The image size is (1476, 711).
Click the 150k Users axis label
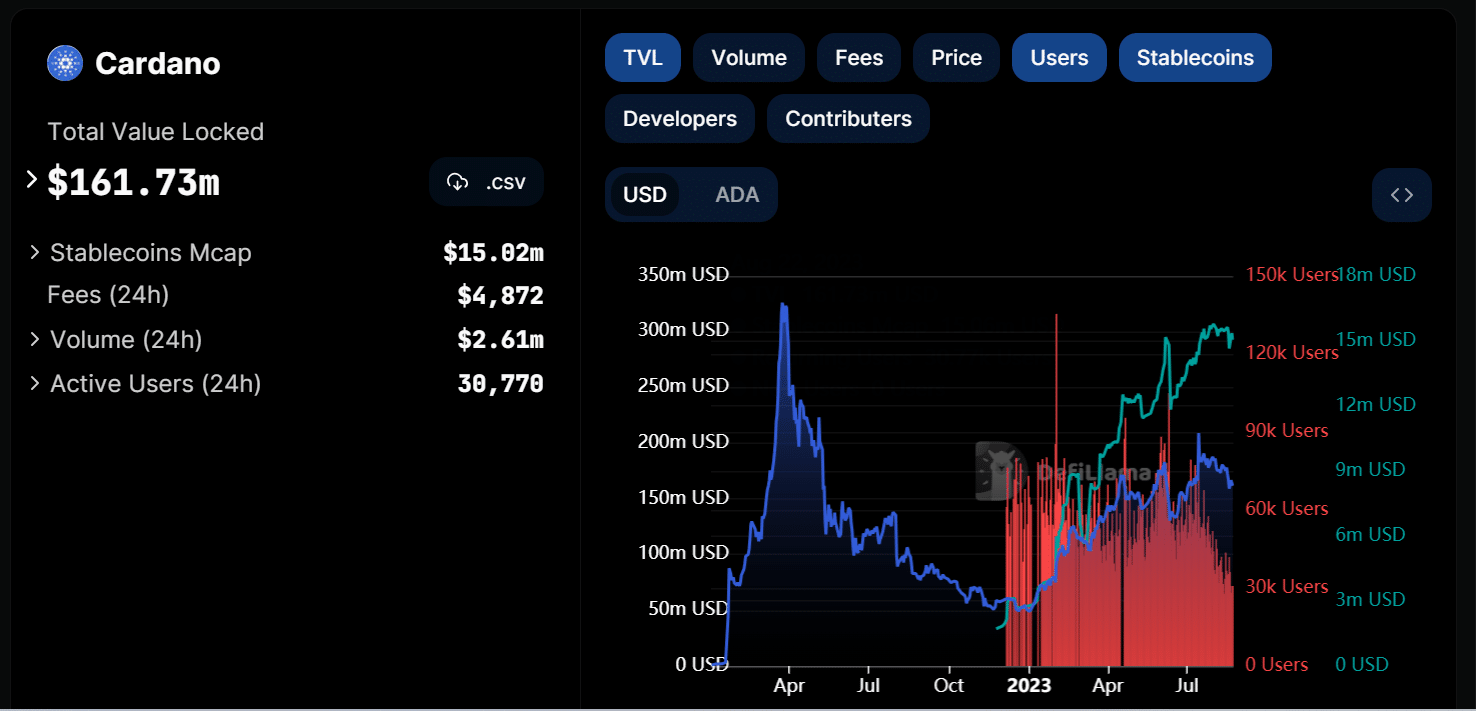point(1291,274)
